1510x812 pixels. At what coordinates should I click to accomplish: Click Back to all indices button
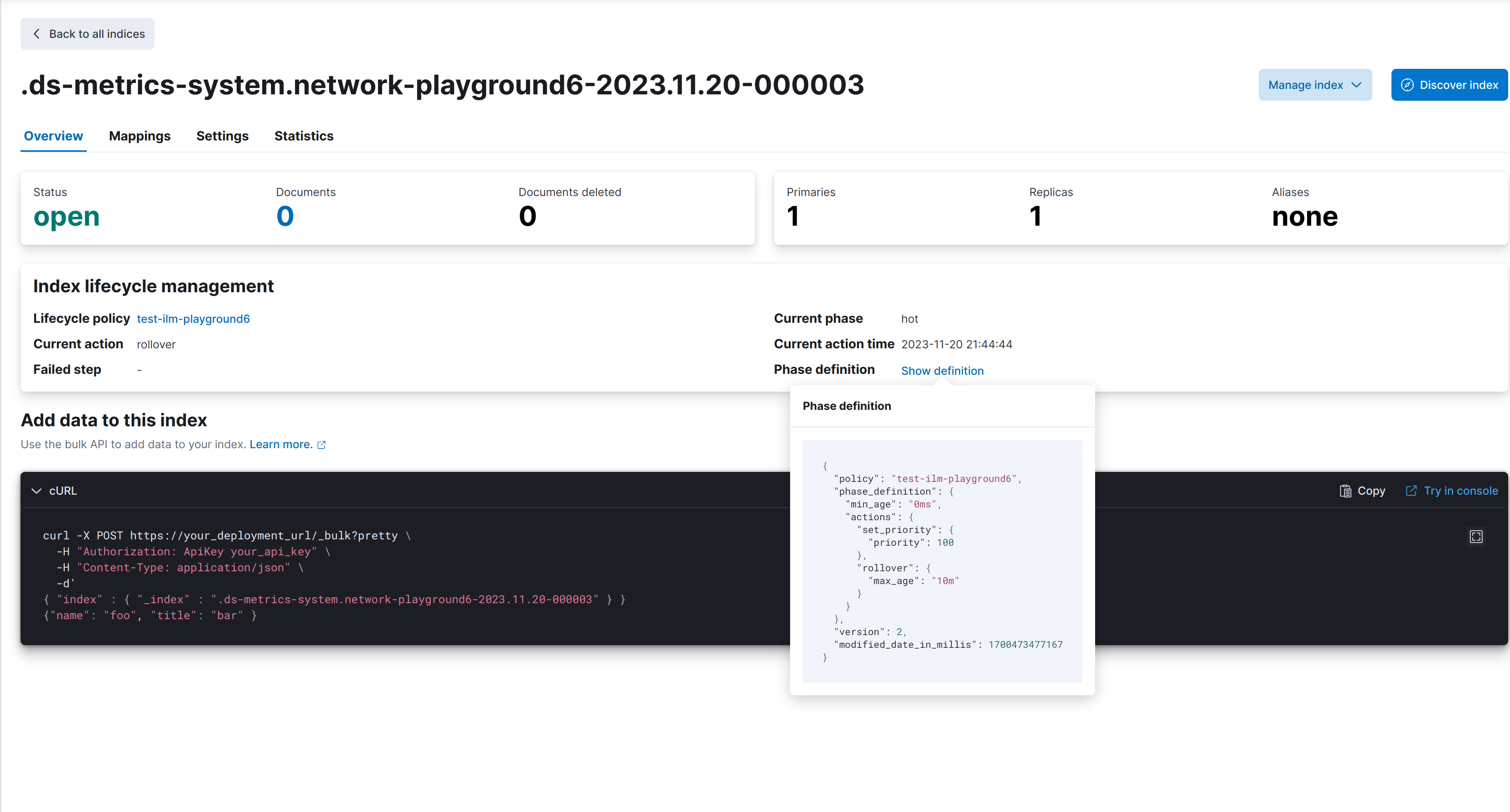(88, 34)
